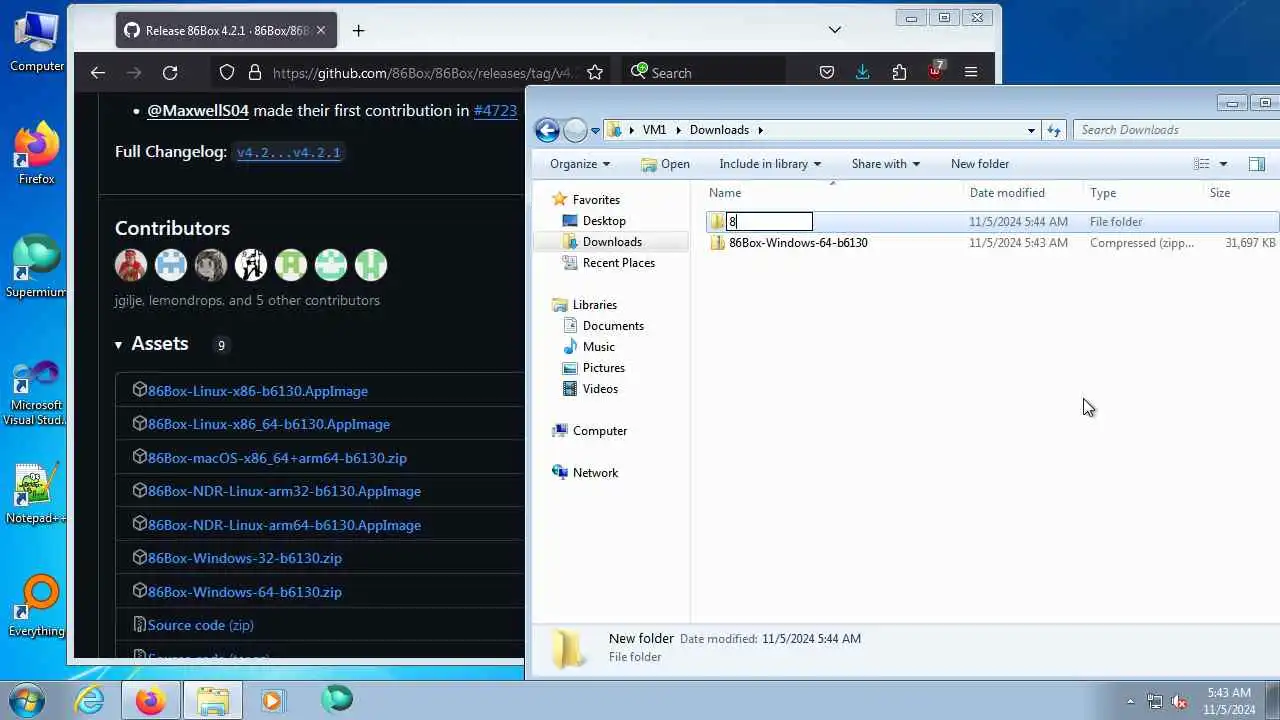Open the Share with dropdown

coord(885,164)
